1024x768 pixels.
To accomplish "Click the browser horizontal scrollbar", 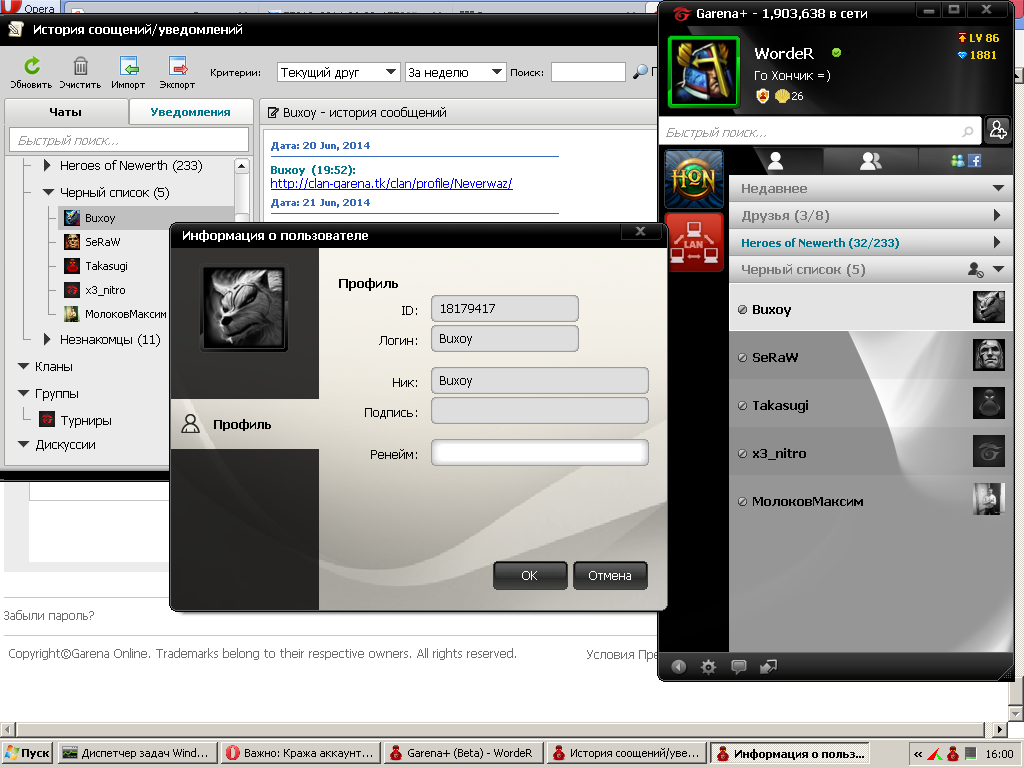I will pos(500,729).
